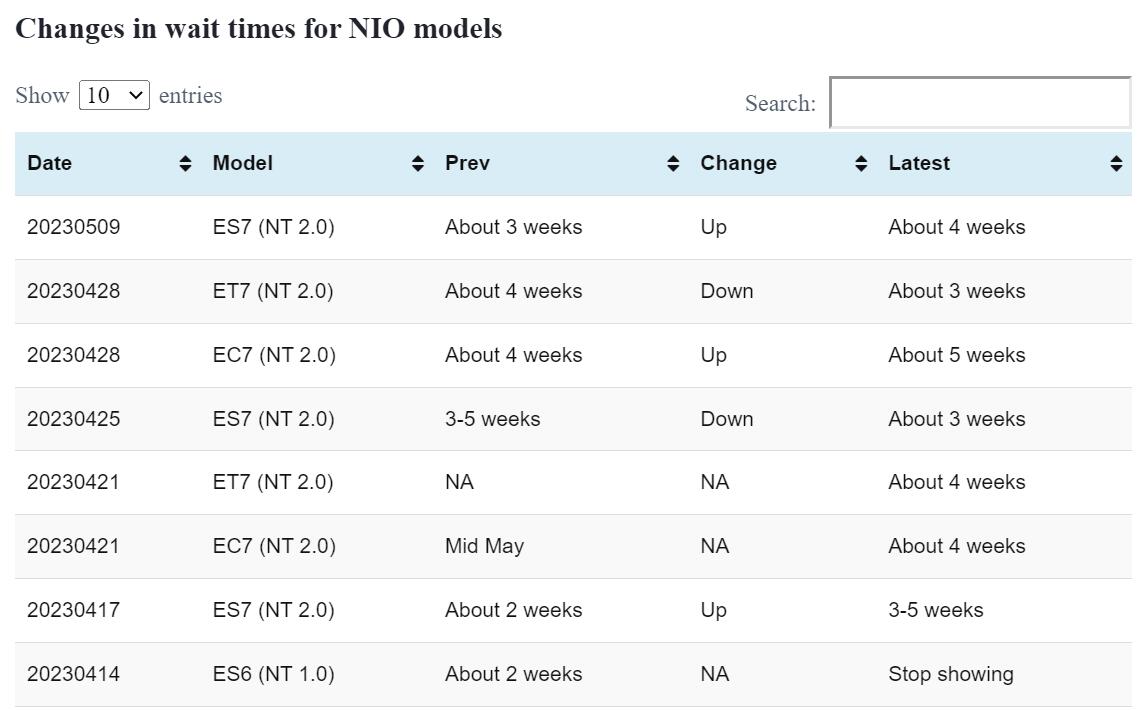This screenshot has width=1137, height=710.
Task: Click the ES6 (NT 1.0) model cell
Action: [x=273, y=675]
